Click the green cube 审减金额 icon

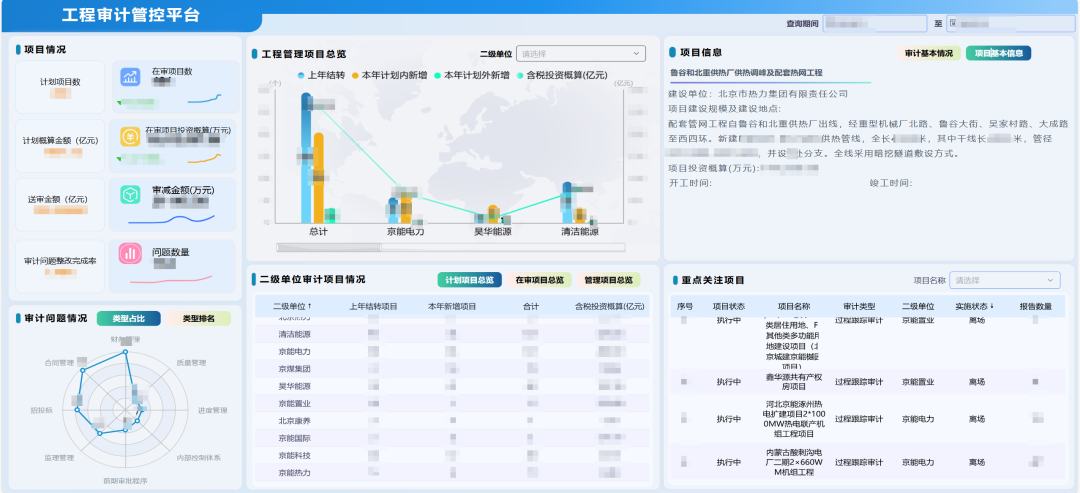(x=130, y=195)
